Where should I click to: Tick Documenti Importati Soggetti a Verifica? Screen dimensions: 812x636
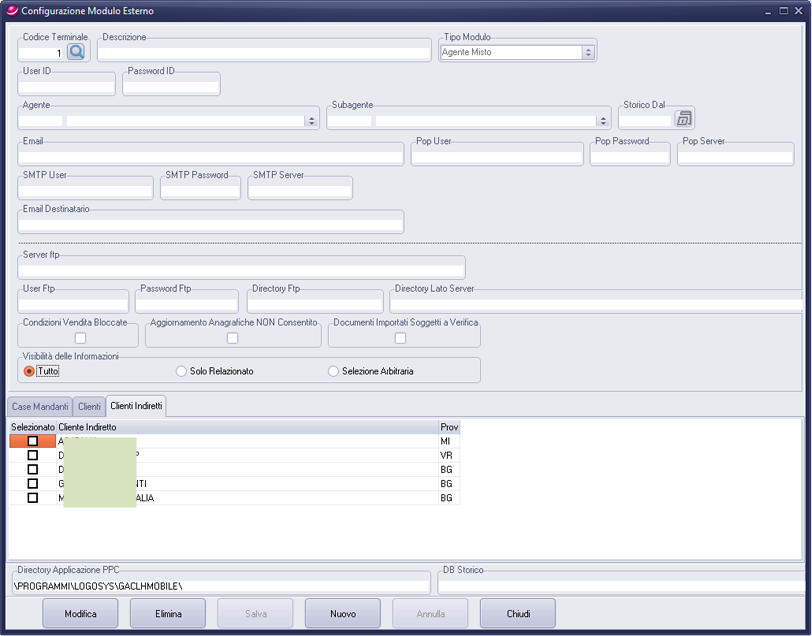[400, 338]
